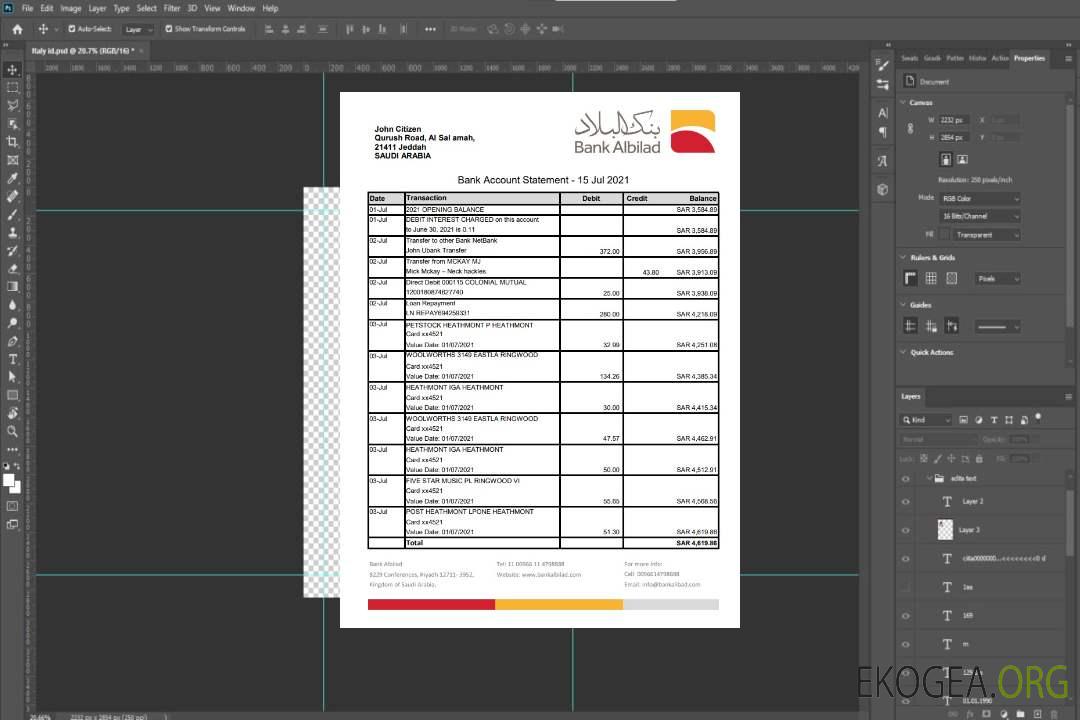Click the foreground color swatch
The width and height of the screenshot is (1080, 720).
(x=9, y=481)
